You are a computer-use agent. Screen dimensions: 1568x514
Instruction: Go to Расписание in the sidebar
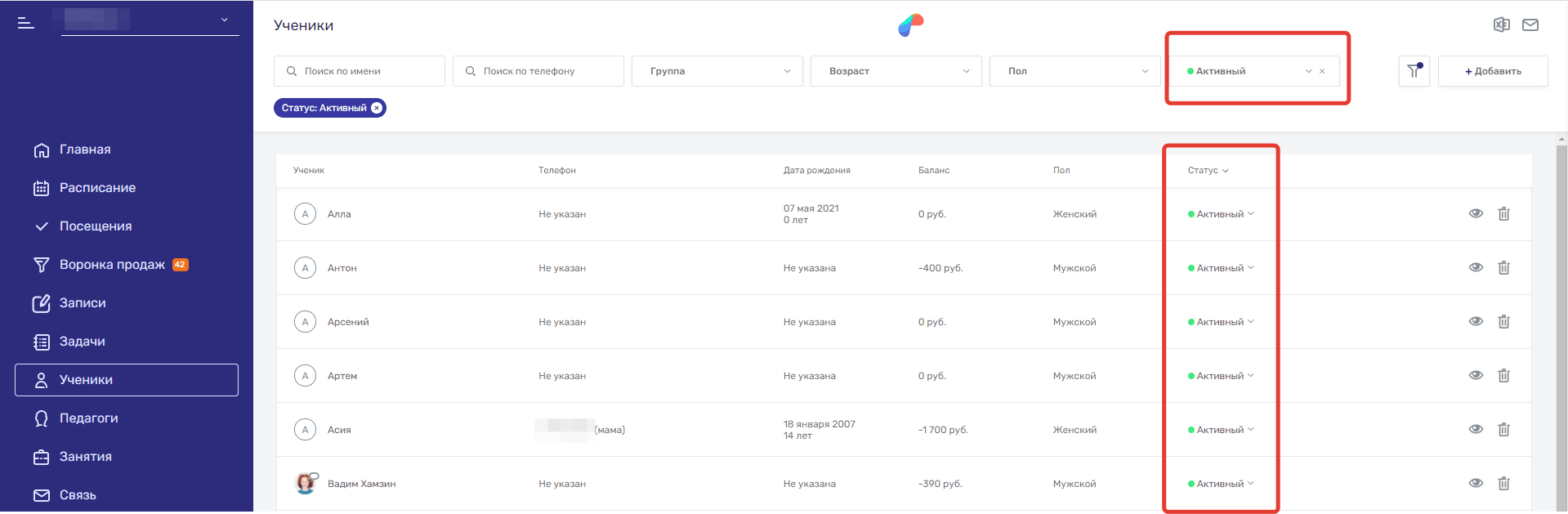point(97,188)
